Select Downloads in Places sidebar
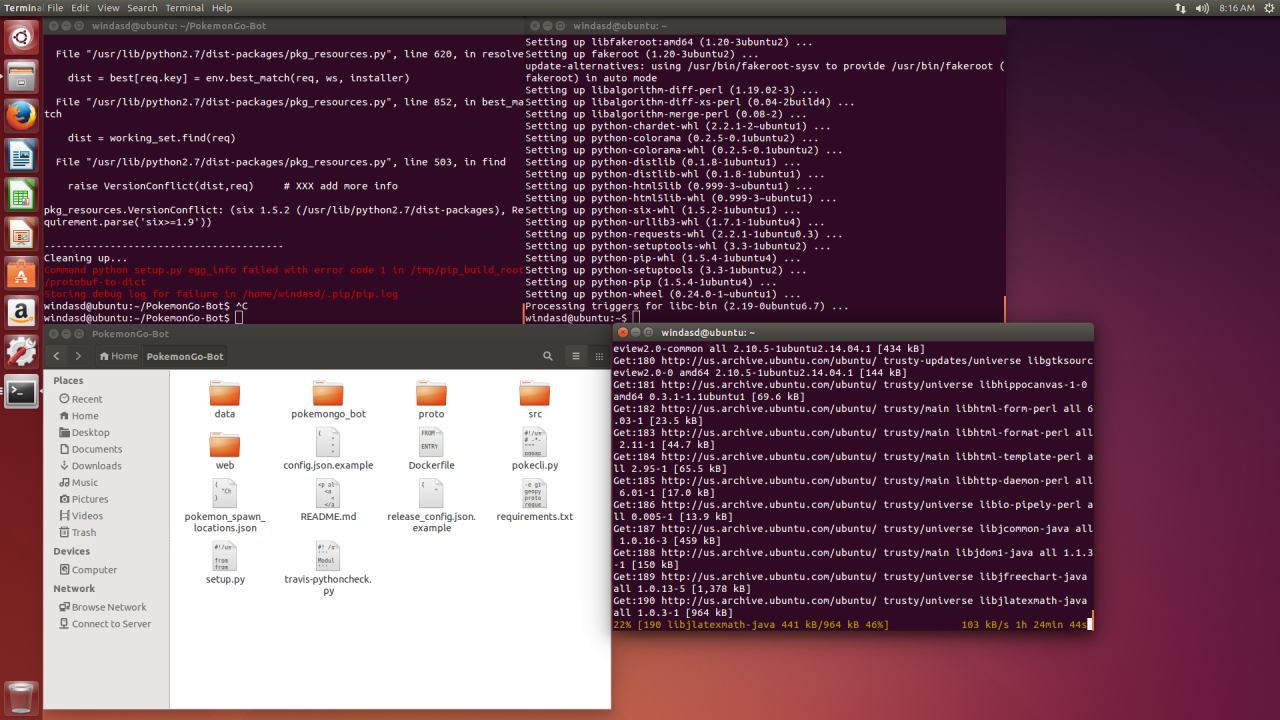The width and height of the screenshot is (1280, 720). pyautogui.click(x=96, y=466)
